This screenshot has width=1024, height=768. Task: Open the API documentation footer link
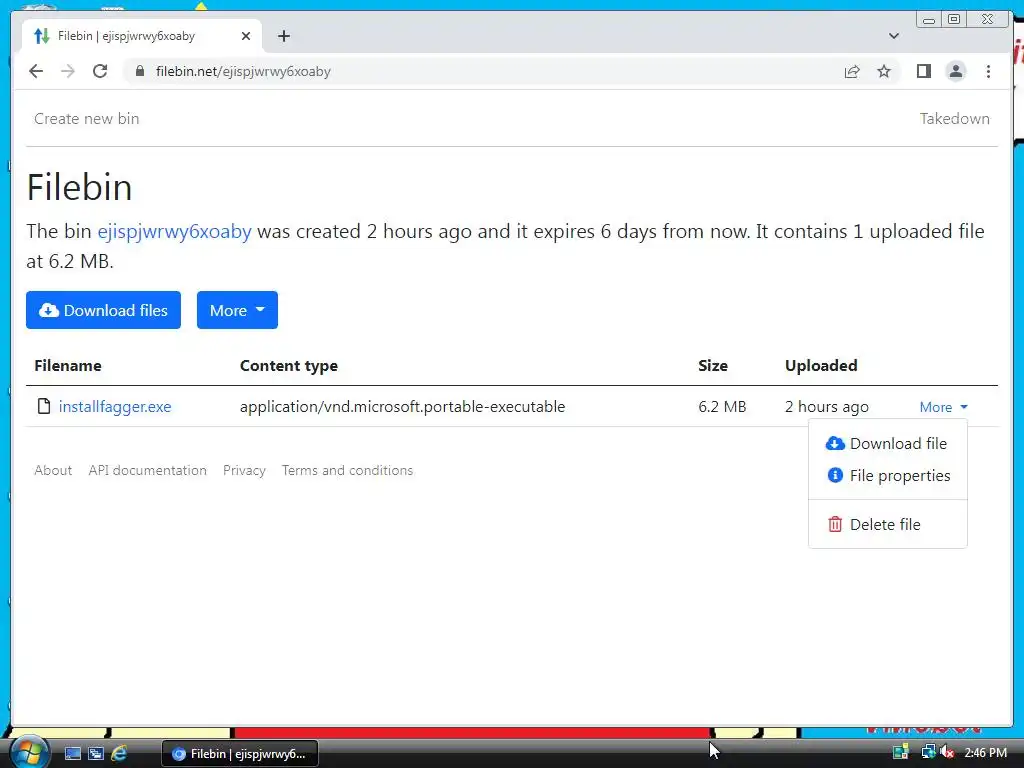(148, 470)
